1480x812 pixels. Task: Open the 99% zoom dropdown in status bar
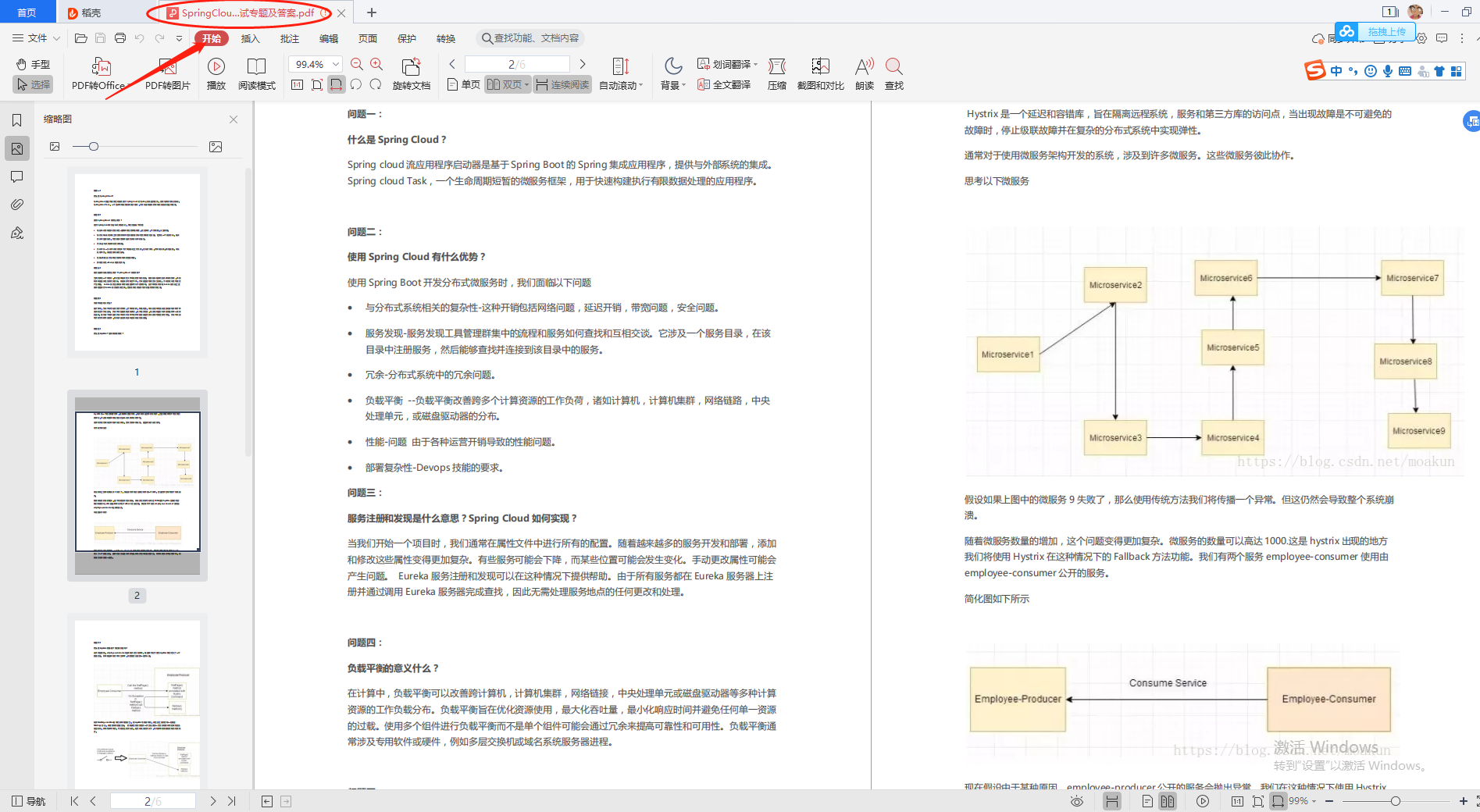coord(1302,801)
